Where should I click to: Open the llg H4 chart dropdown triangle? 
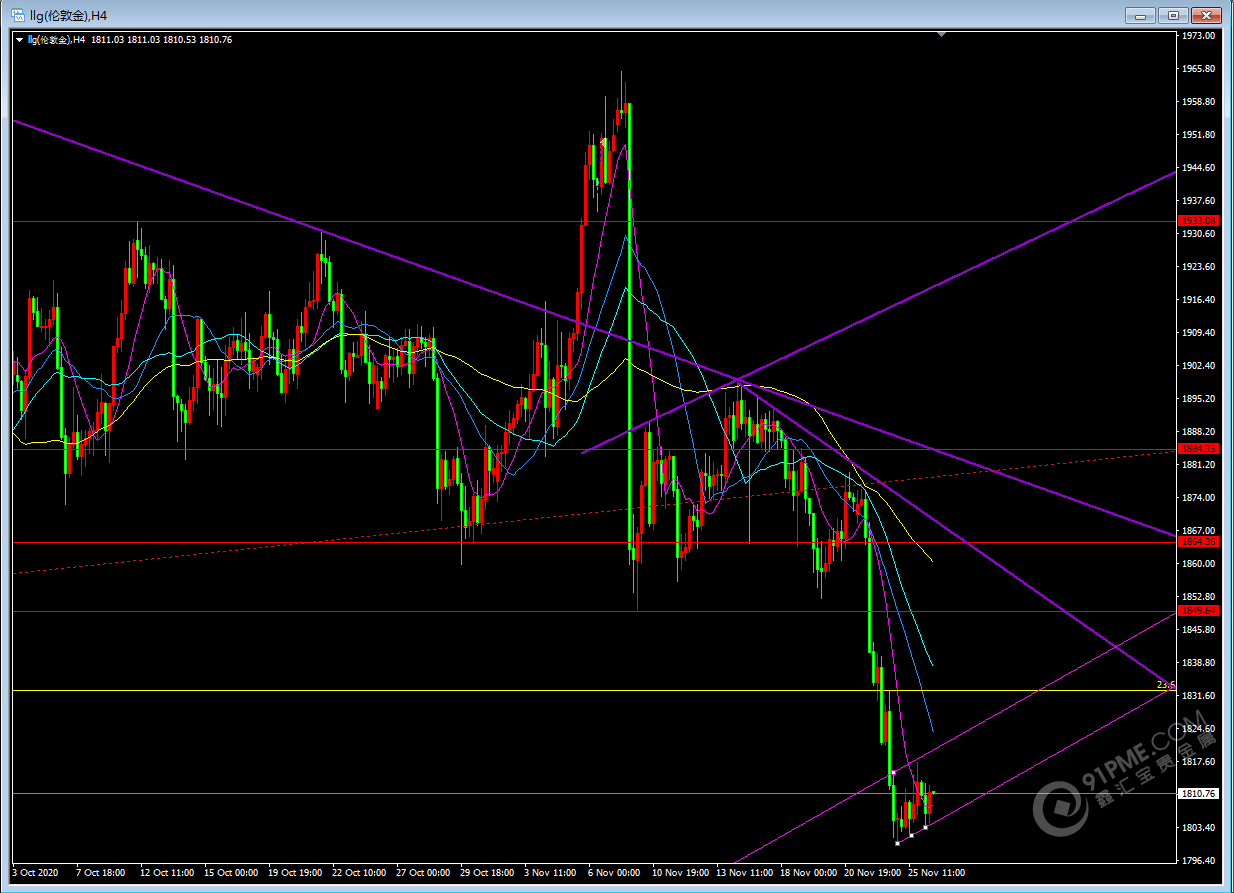[x=19, y=40]
